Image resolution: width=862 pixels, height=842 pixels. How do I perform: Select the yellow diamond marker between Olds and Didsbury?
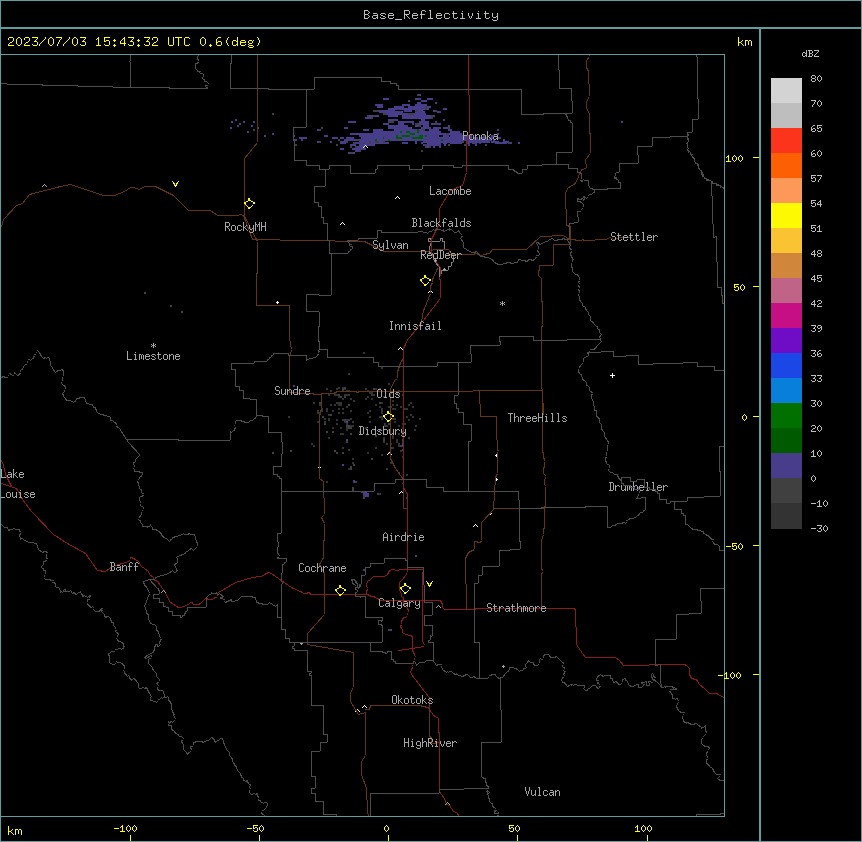click(x=388, y=417)
